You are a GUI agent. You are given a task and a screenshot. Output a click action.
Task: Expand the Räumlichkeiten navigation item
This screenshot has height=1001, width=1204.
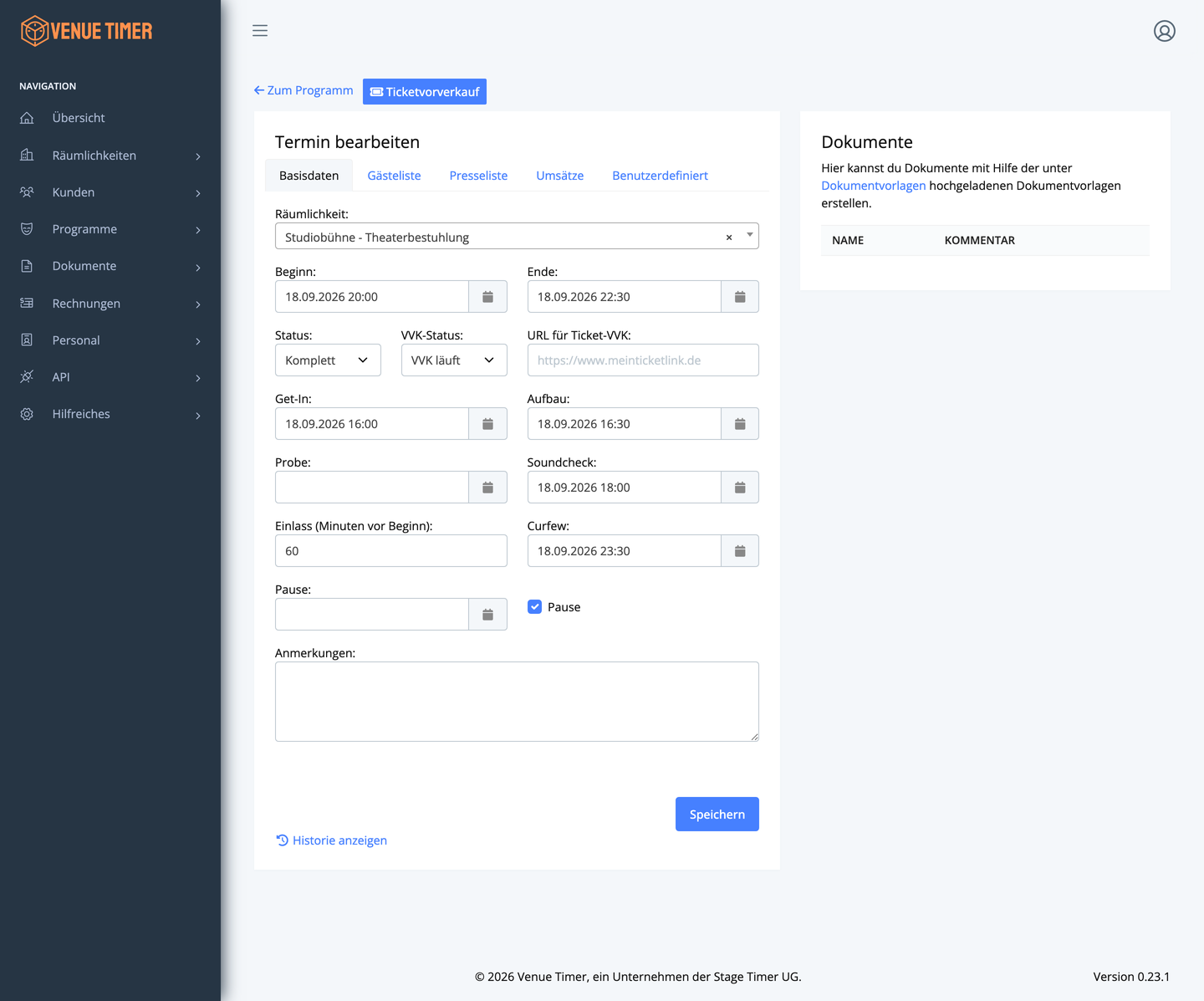[x=110, y=156]
